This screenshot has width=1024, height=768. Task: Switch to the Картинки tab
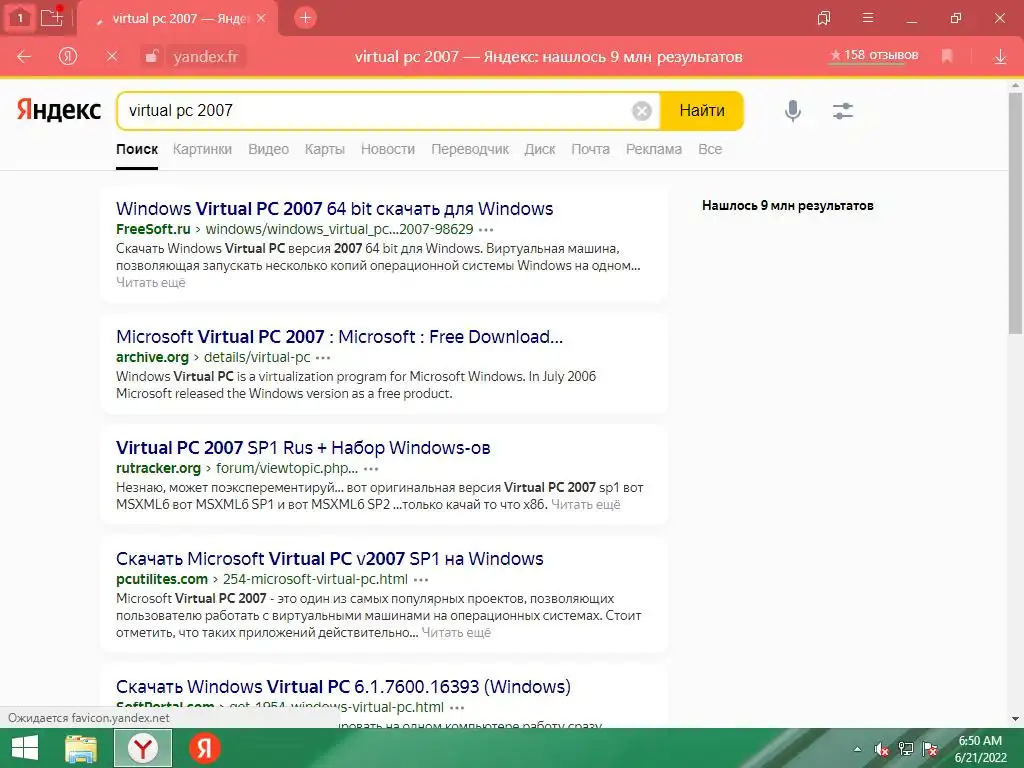tap(202, 149)
